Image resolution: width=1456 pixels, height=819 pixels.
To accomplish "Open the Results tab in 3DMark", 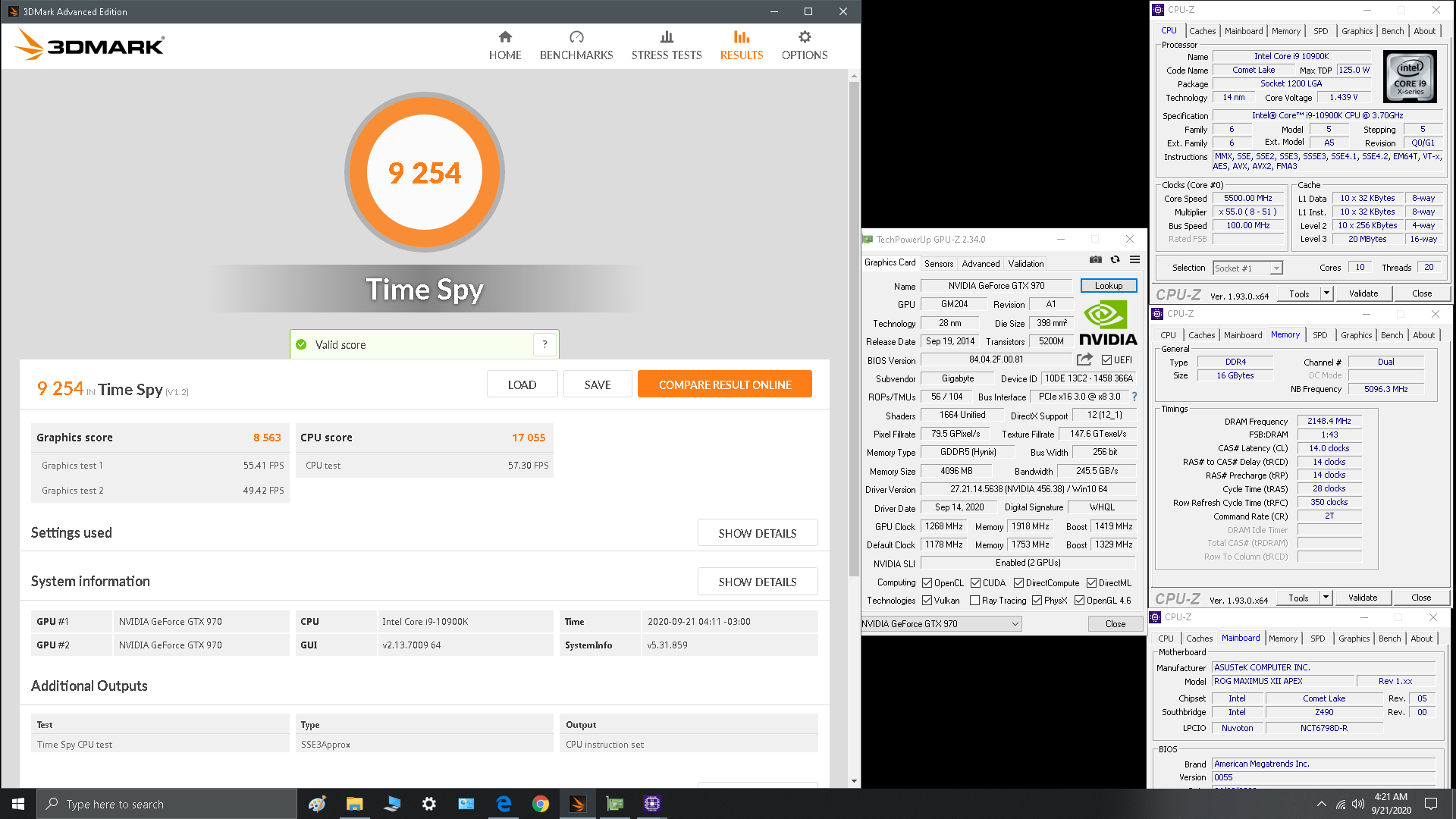I will pos(742,45).
